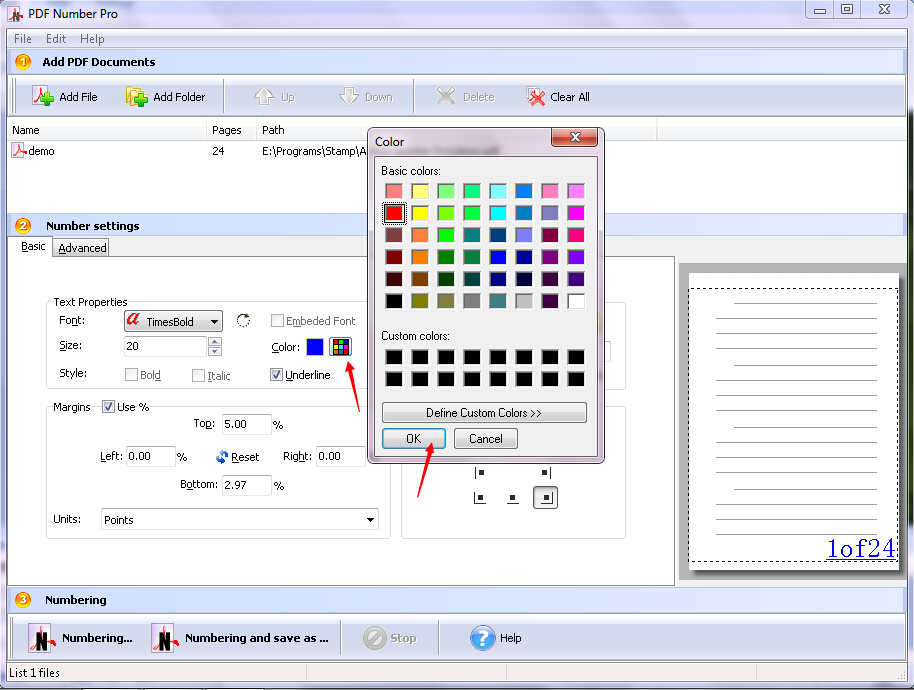Viewport: 914px width, 690px height.
Task: Move item Down in list
Action: [x=366, y=96]
